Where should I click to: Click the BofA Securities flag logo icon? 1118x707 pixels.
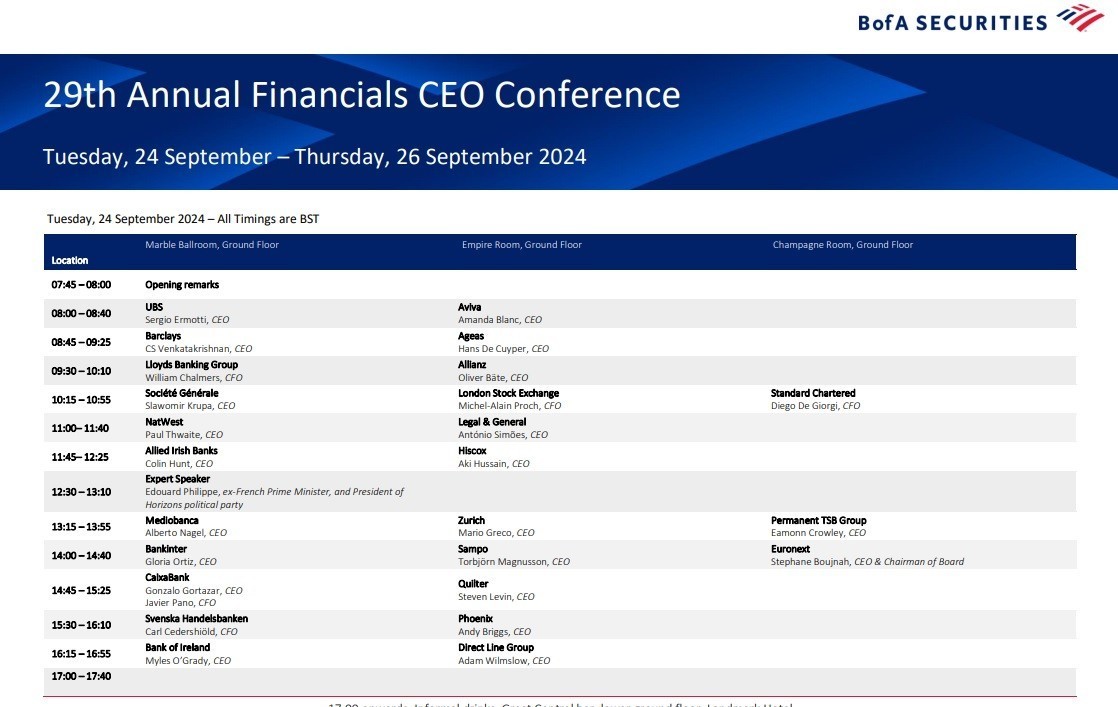click(x=1080, y=19)
